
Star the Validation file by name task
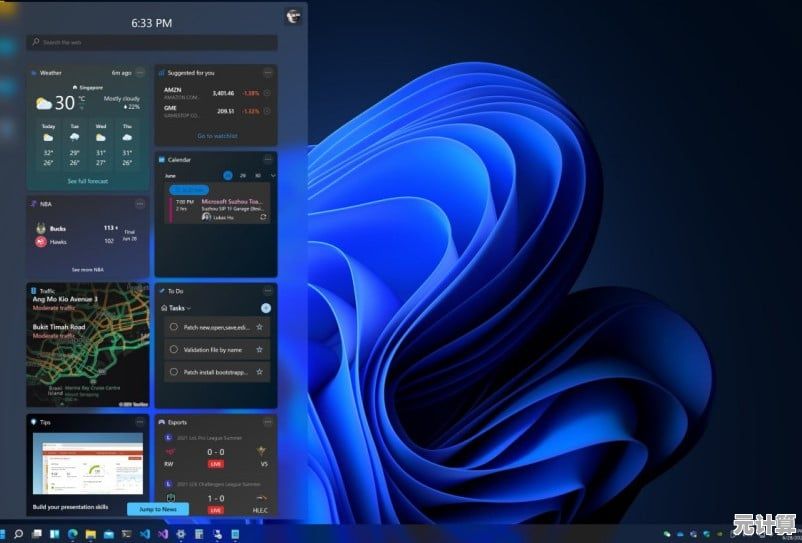point(259,350)
